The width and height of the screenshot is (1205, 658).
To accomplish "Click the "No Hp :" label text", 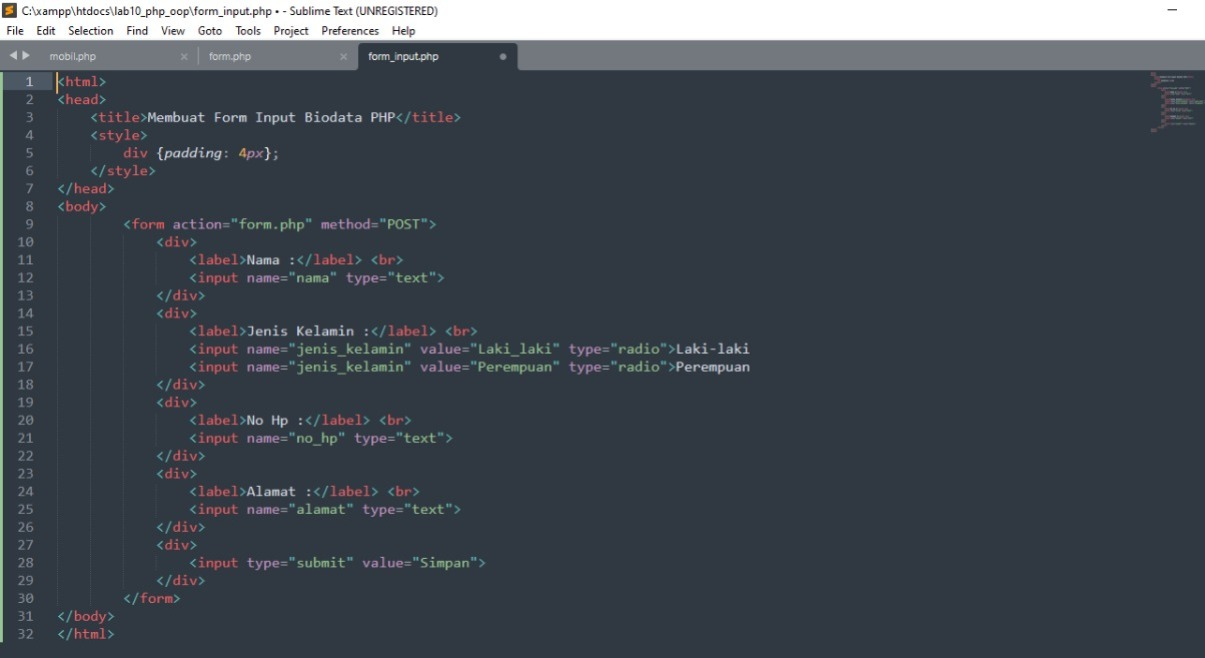I will 275,420.
